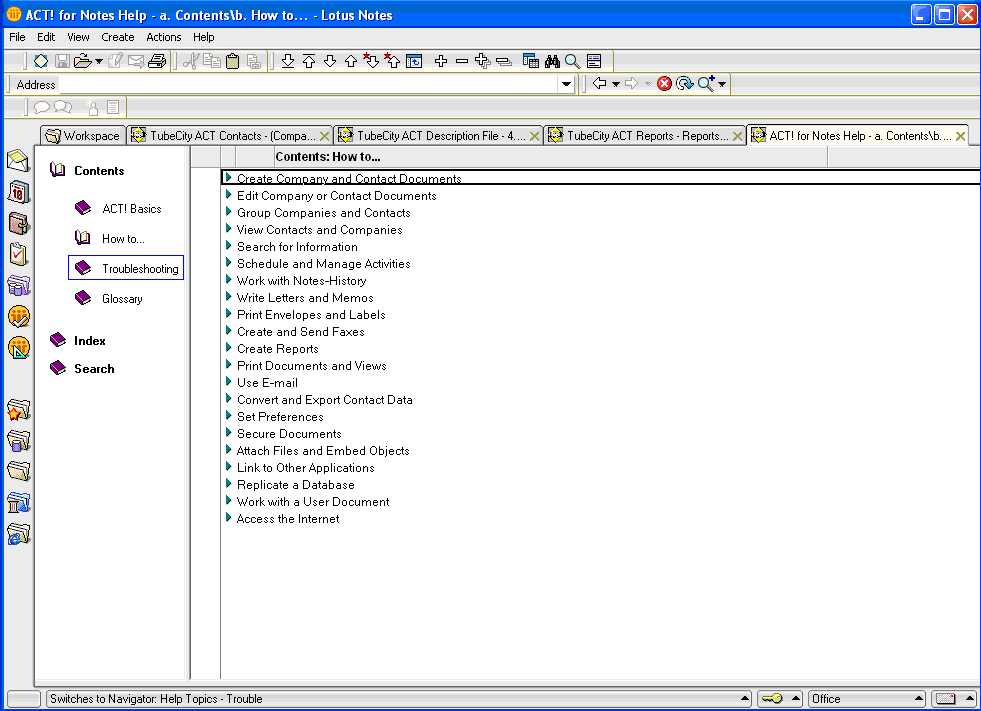
Task: Open the Address bar dropdown arrow
Action: [566, 84]
